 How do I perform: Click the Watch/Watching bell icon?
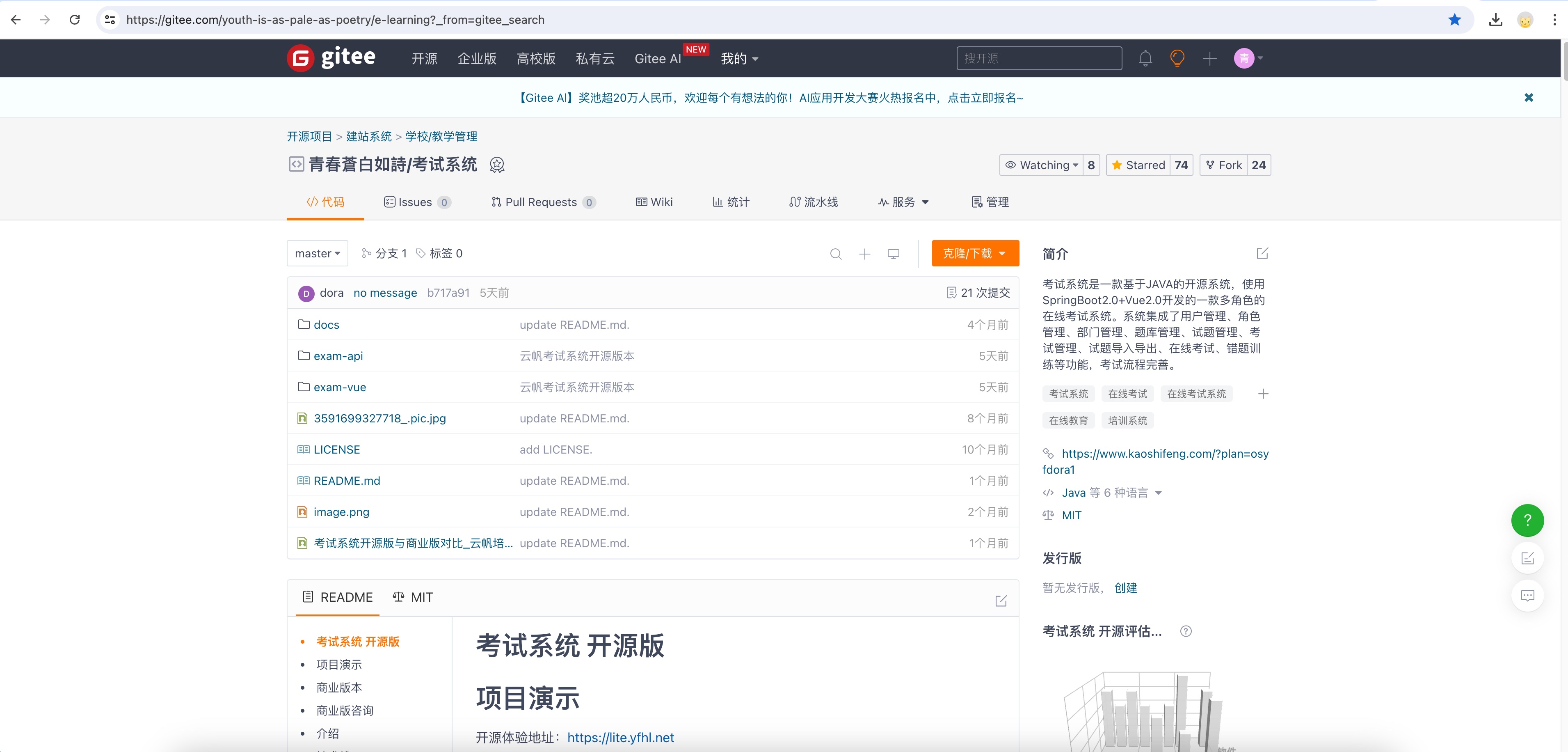pyautogui.click(x=1040, y=164)
